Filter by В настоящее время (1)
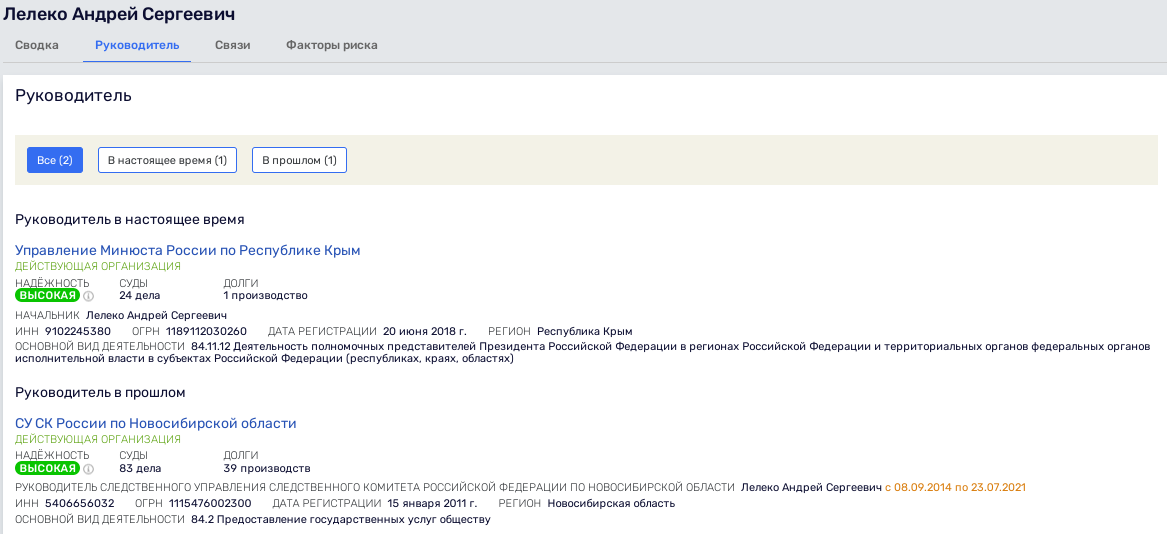The image size is (1167, 534). [167, 160]
